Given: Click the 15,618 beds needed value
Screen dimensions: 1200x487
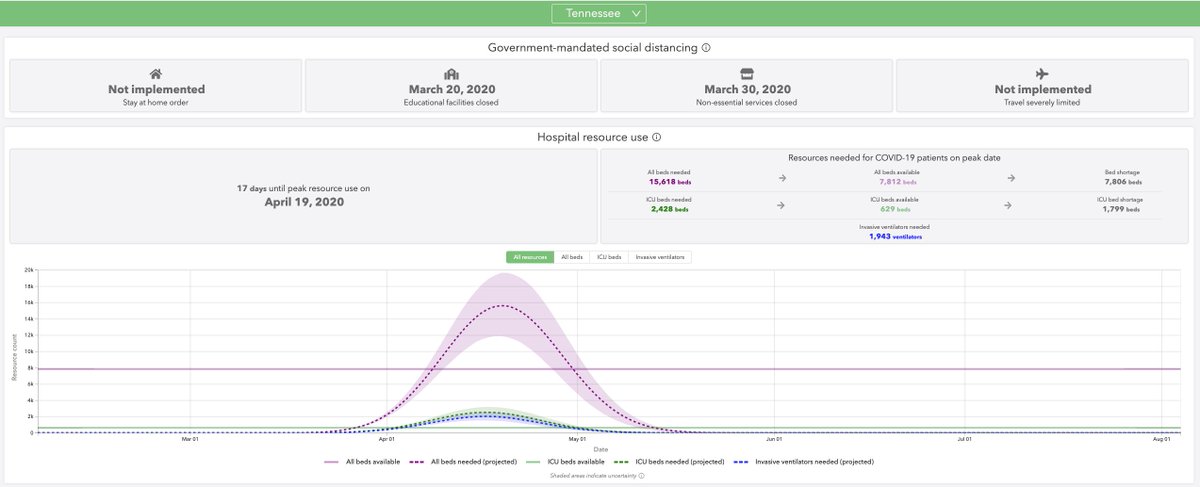Looking at the screenshot, I should (669, 183).
